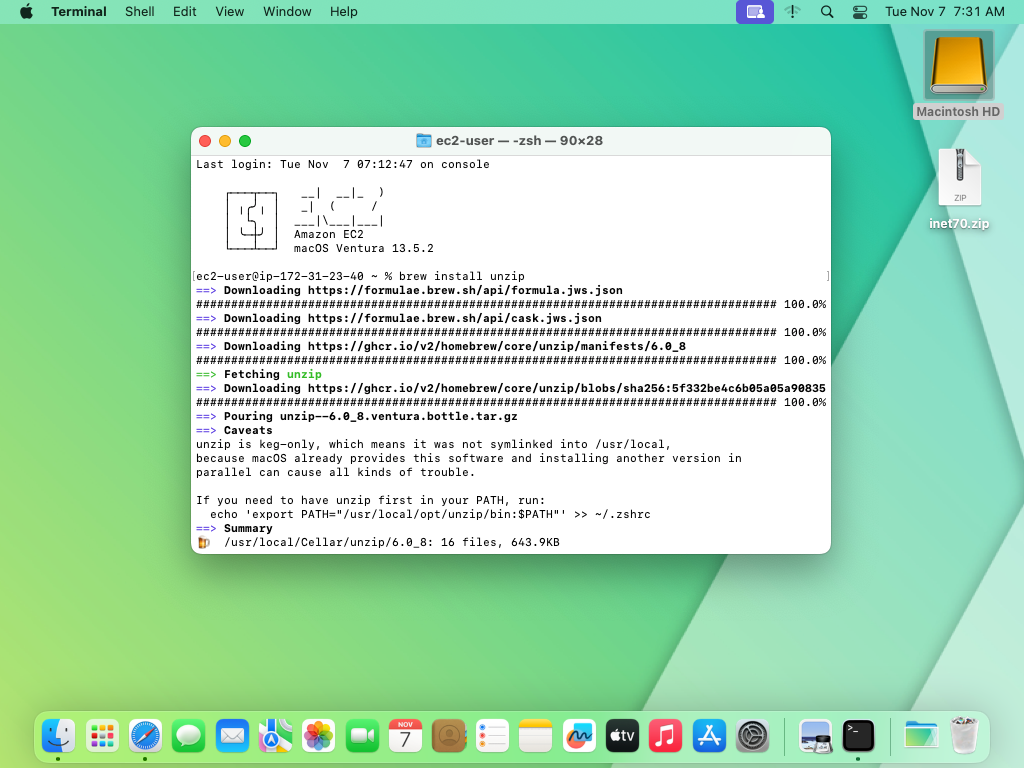This screenshot has height=768, width=1024.
Task: Click the 'macOS Ventura 13.5.2' banner text
Action: [x=364, y=248]
